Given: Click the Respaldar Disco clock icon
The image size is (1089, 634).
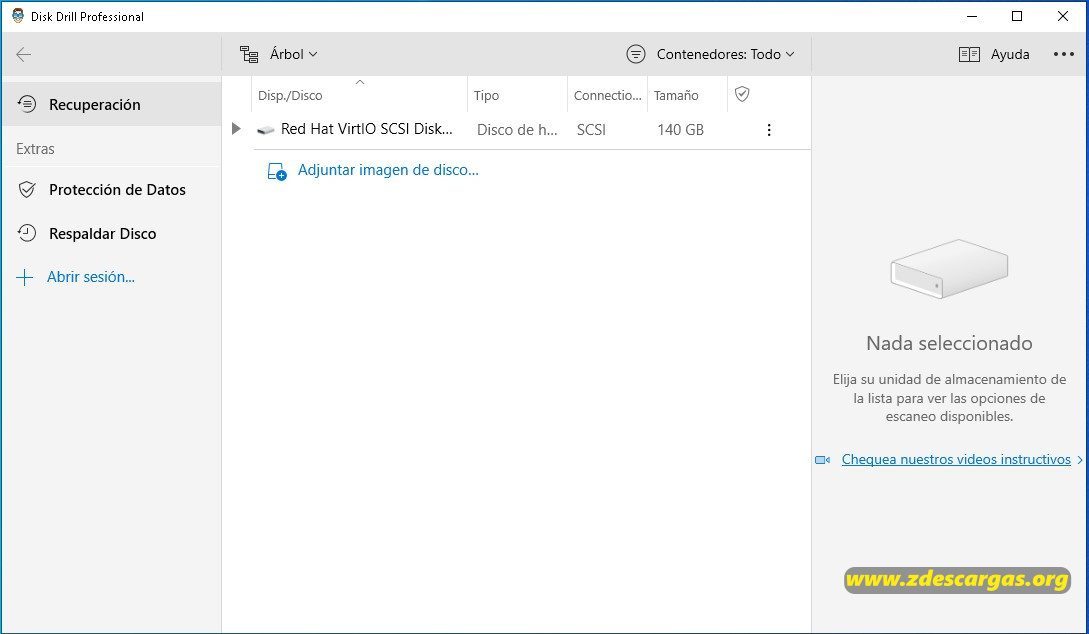Looking at the screenshot, I should (x=26, y=233).
